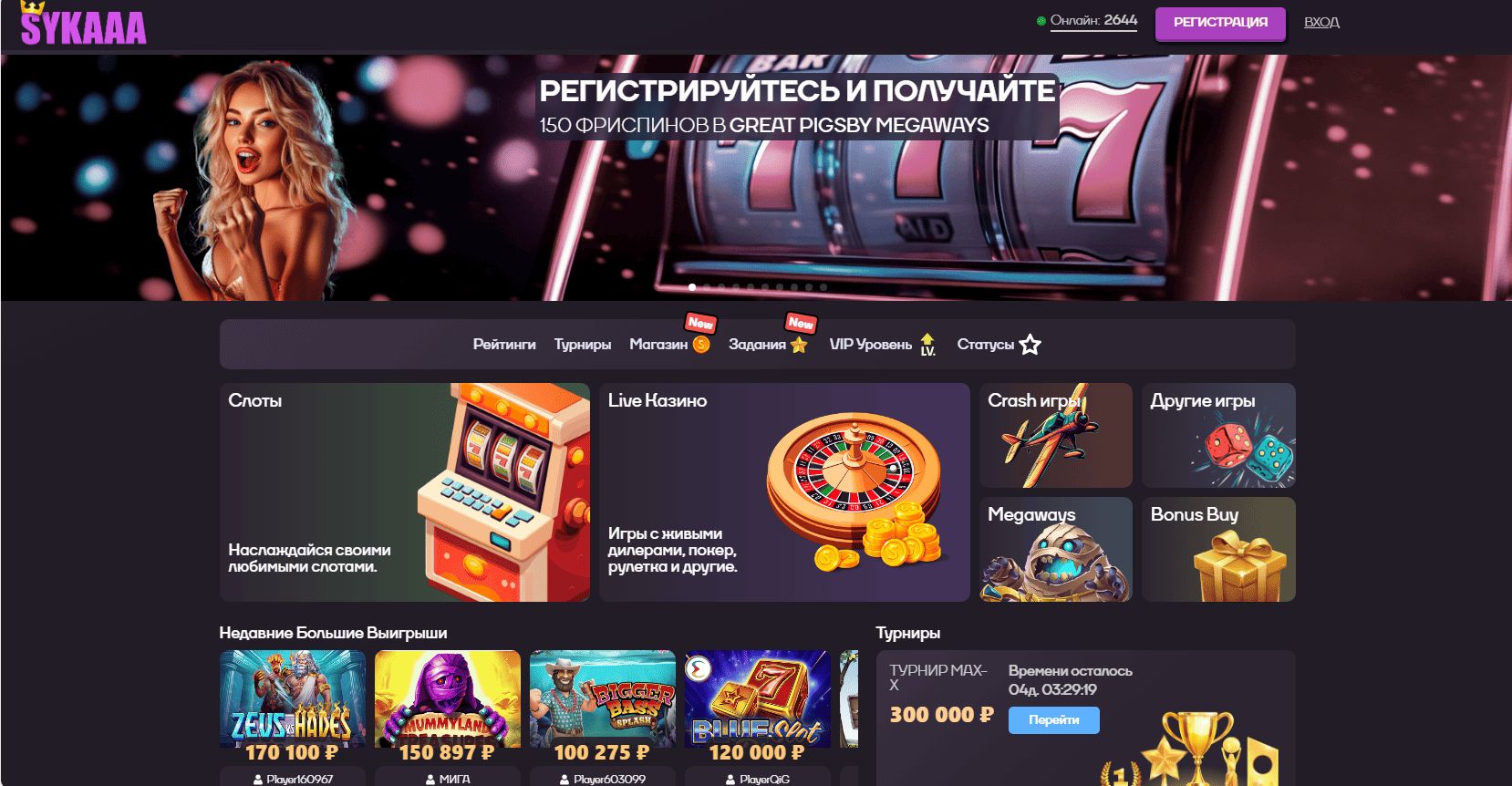Select the last banner carousel dot
The image size is (1512, 786).
pyautogui.click(x=823, y=287)
